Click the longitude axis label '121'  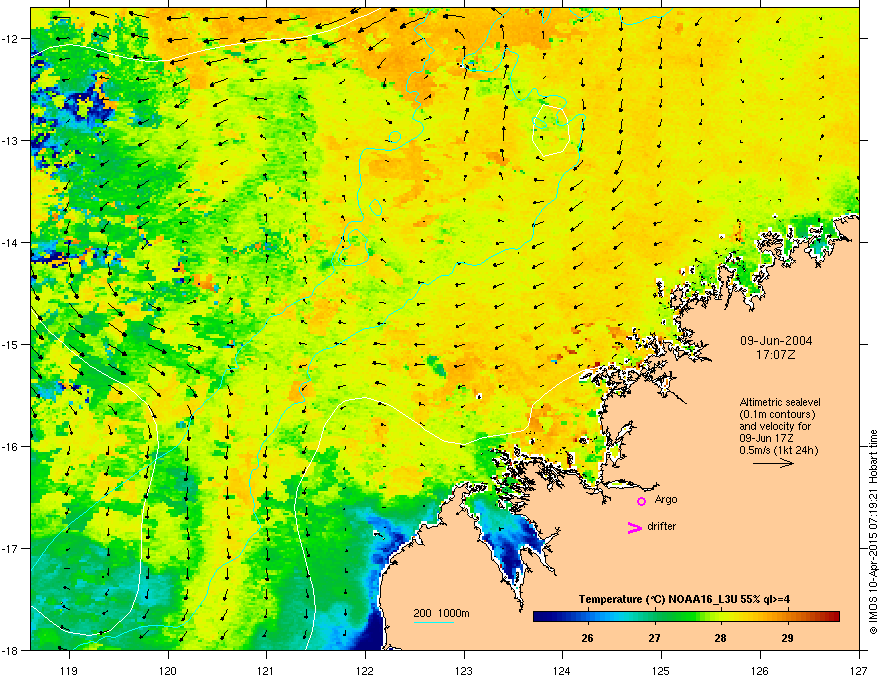click(x=266, y=670)
